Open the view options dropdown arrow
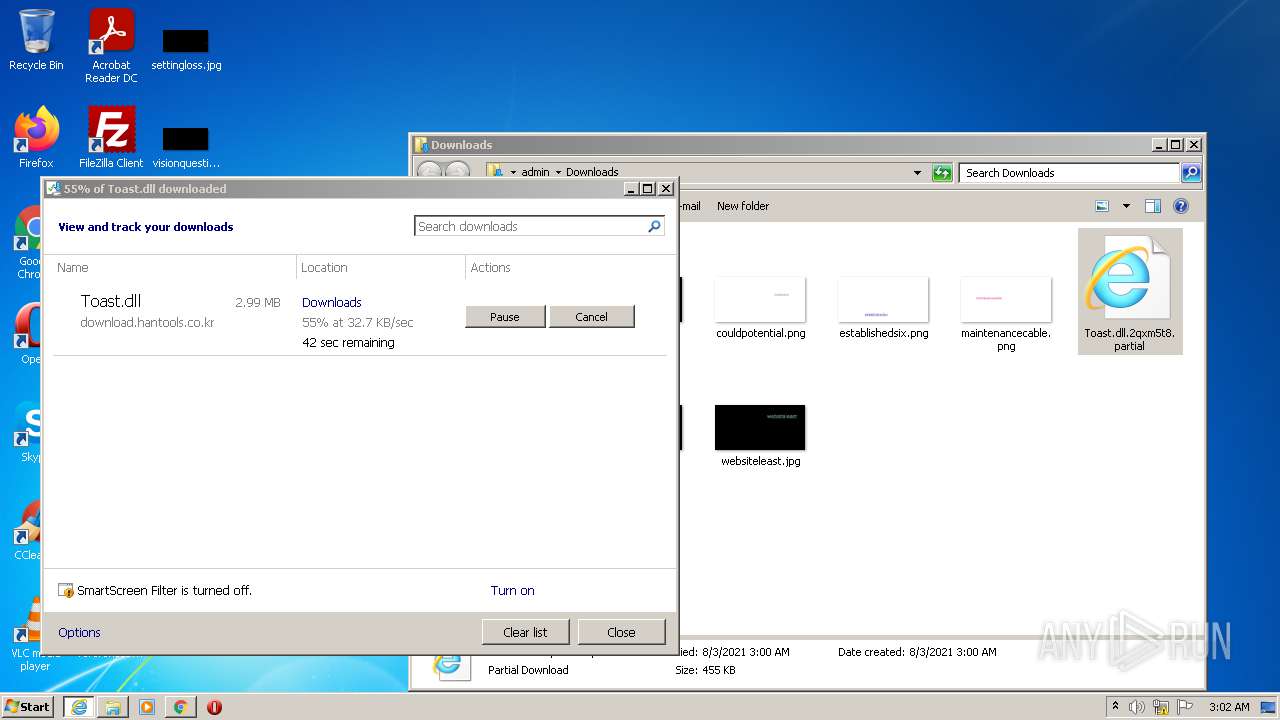Screen dimensions: 1280x720 pyautogui.click(x=1126, y=206)
